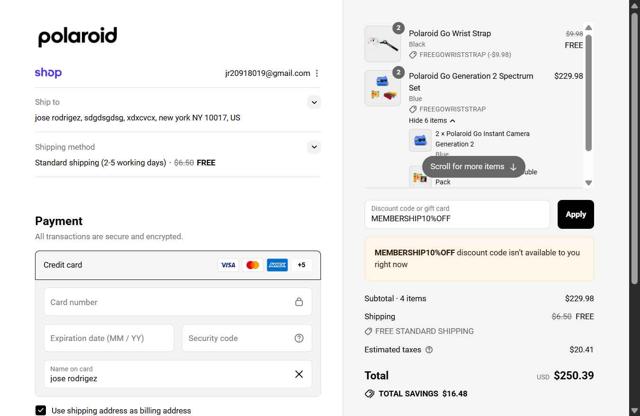
Task: Click the Polaroid logo
Action: [77, 37]
